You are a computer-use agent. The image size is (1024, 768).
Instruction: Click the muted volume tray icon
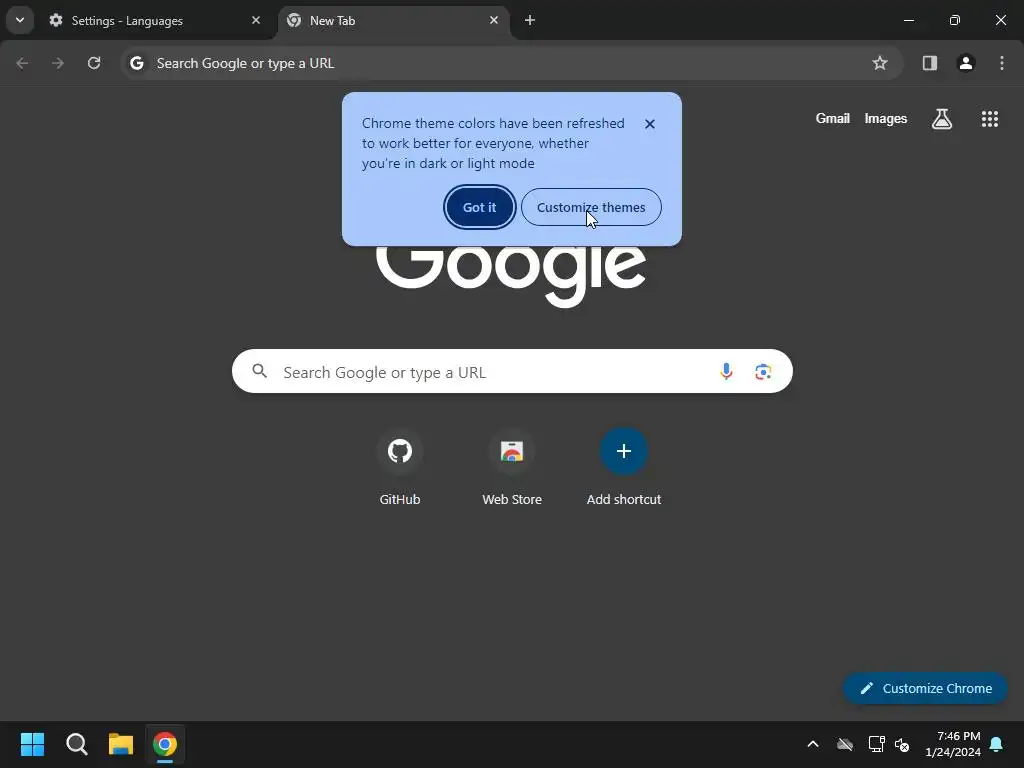(902, 744)
